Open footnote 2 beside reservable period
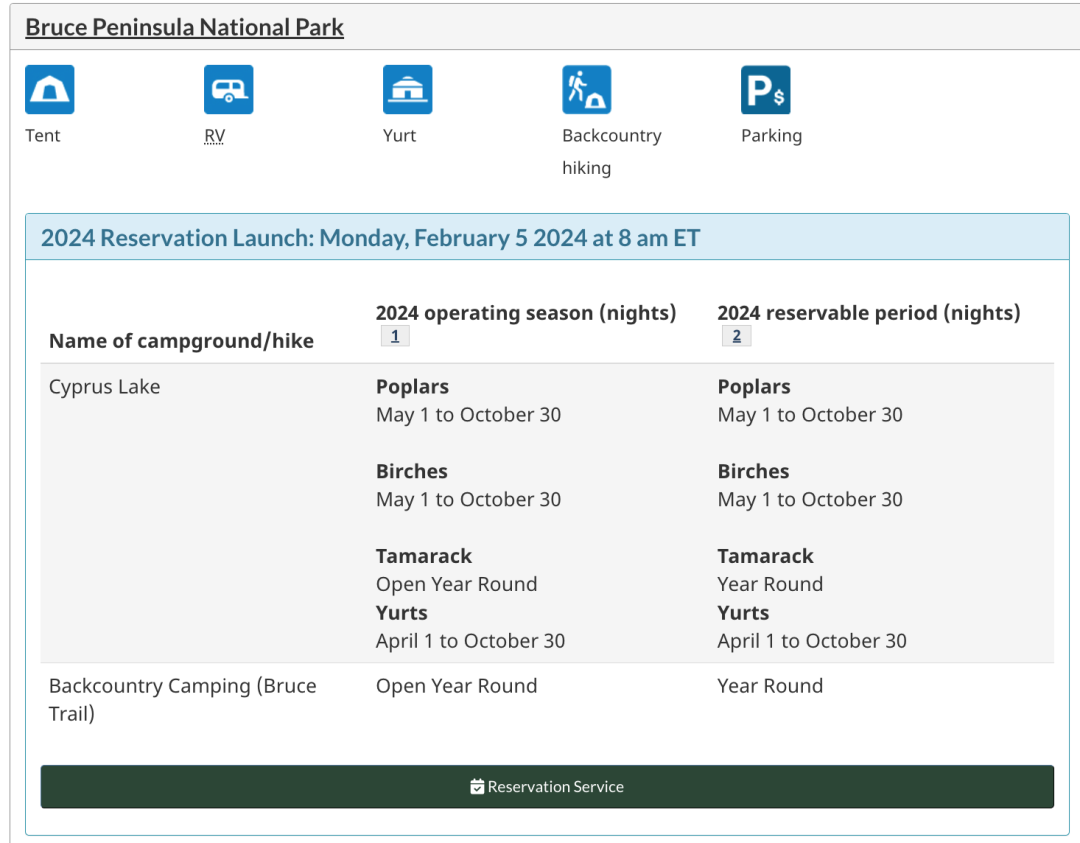Screen dimensions: 1080x843 coord(736,336)
